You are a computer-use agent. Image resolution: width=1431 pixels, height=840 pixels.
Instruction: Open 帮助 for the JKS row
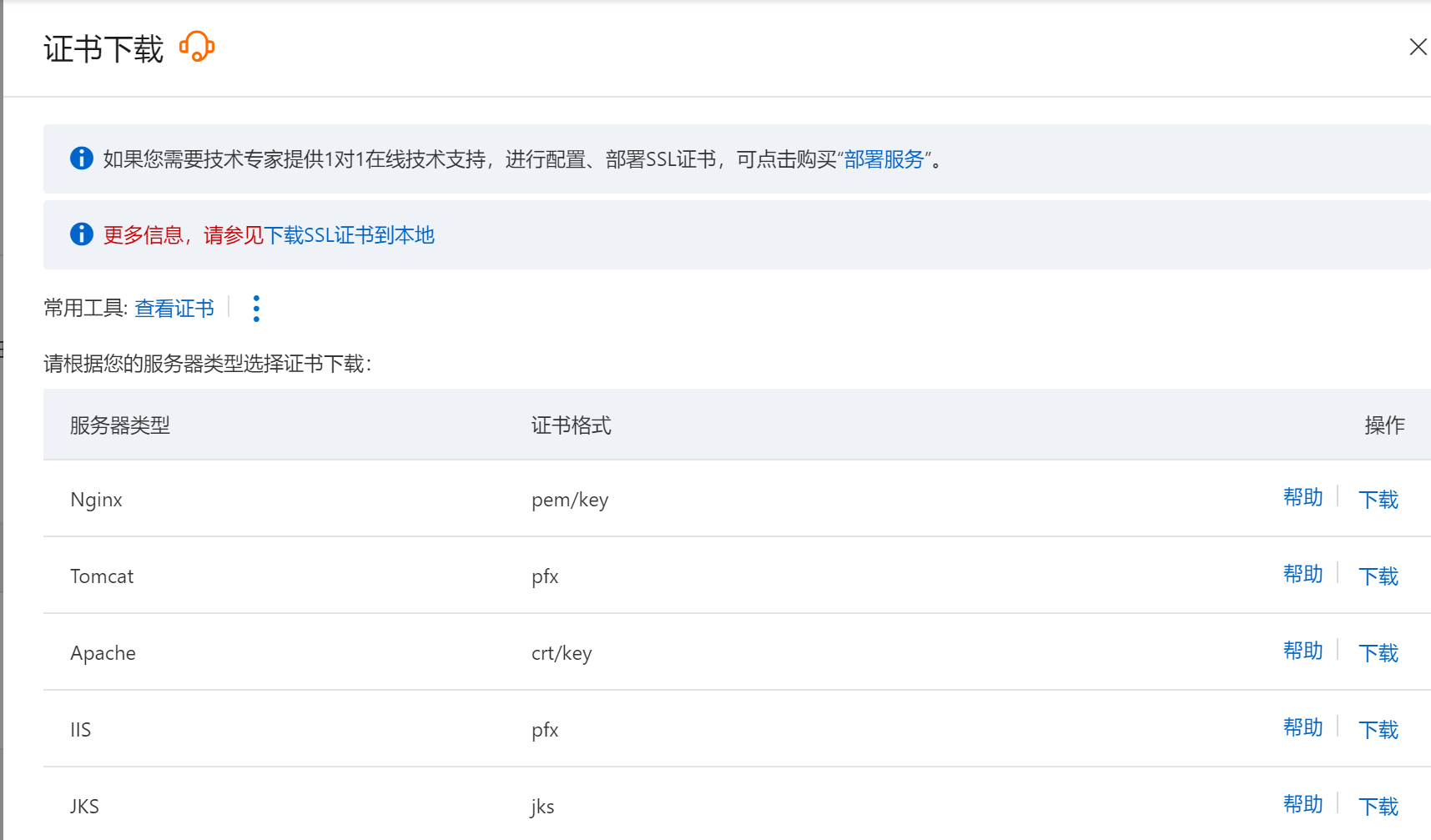point(1303,804)
